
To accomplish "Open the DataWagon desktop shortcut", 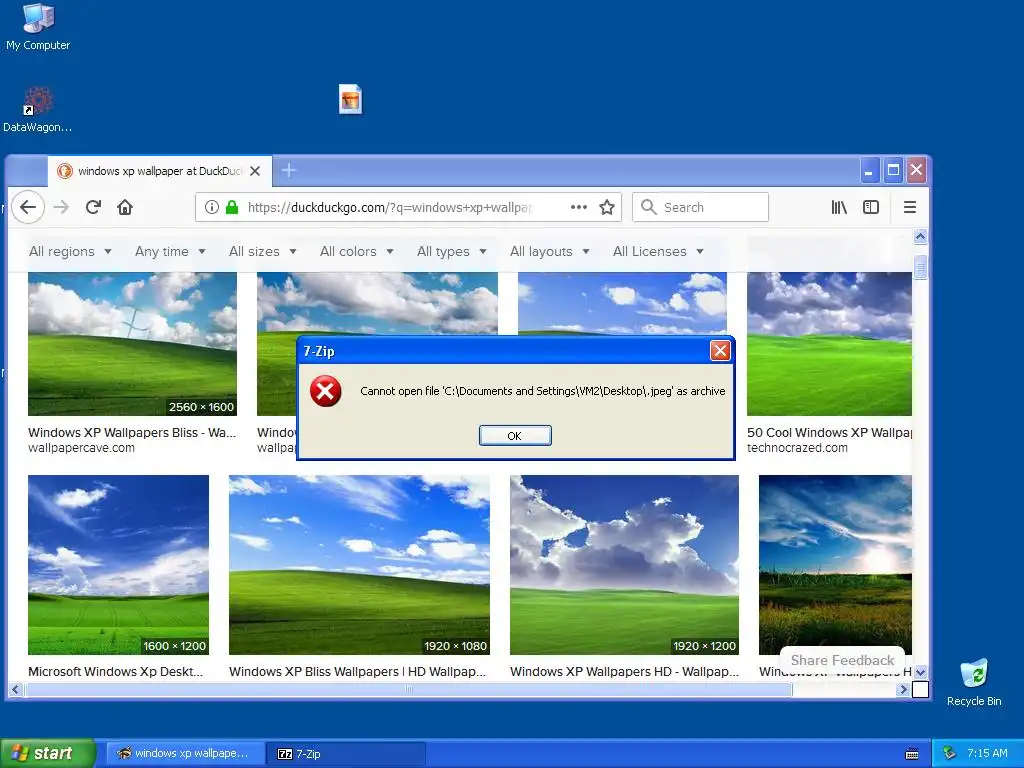I will pos(37,110).
